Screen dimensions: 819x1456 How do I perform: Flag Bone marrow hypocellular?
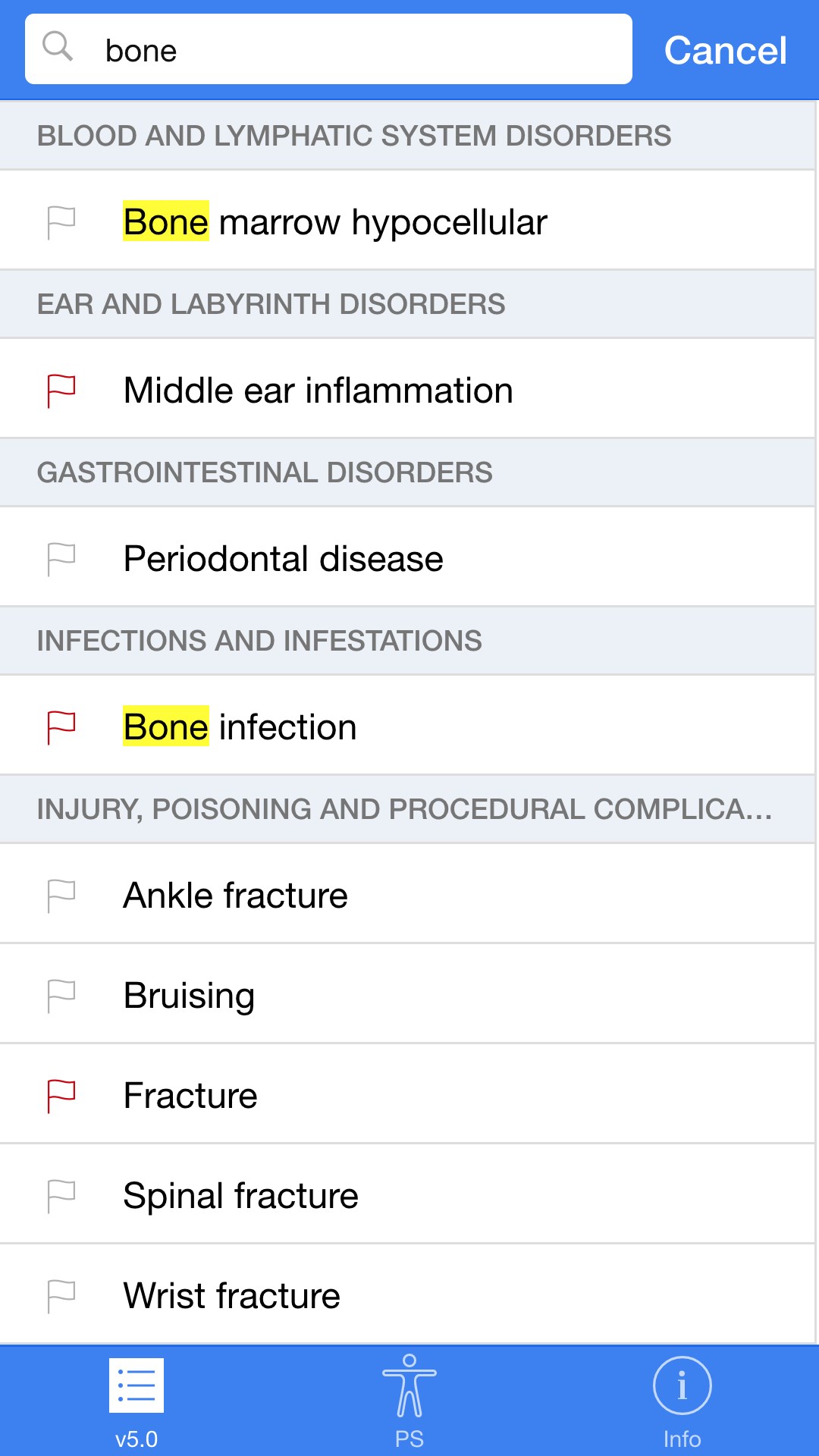click(61, 222)
